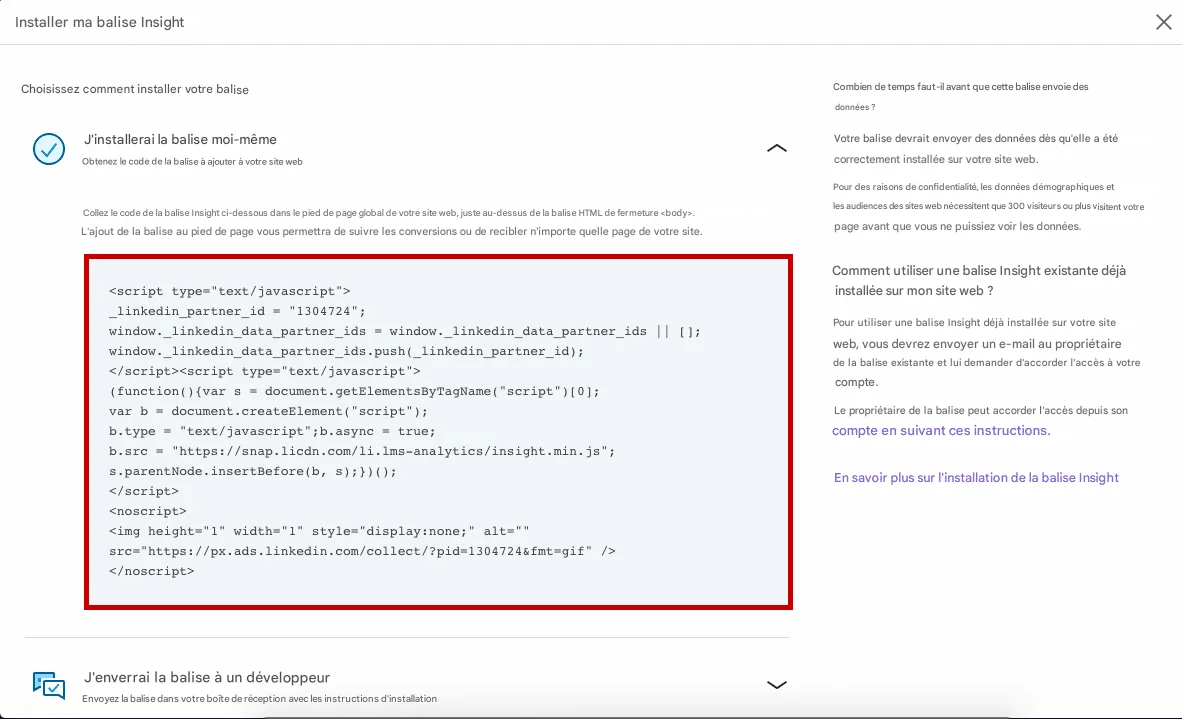Open 'En savoir plus sur l'installation de la balise Insight'

pos(976,478)
